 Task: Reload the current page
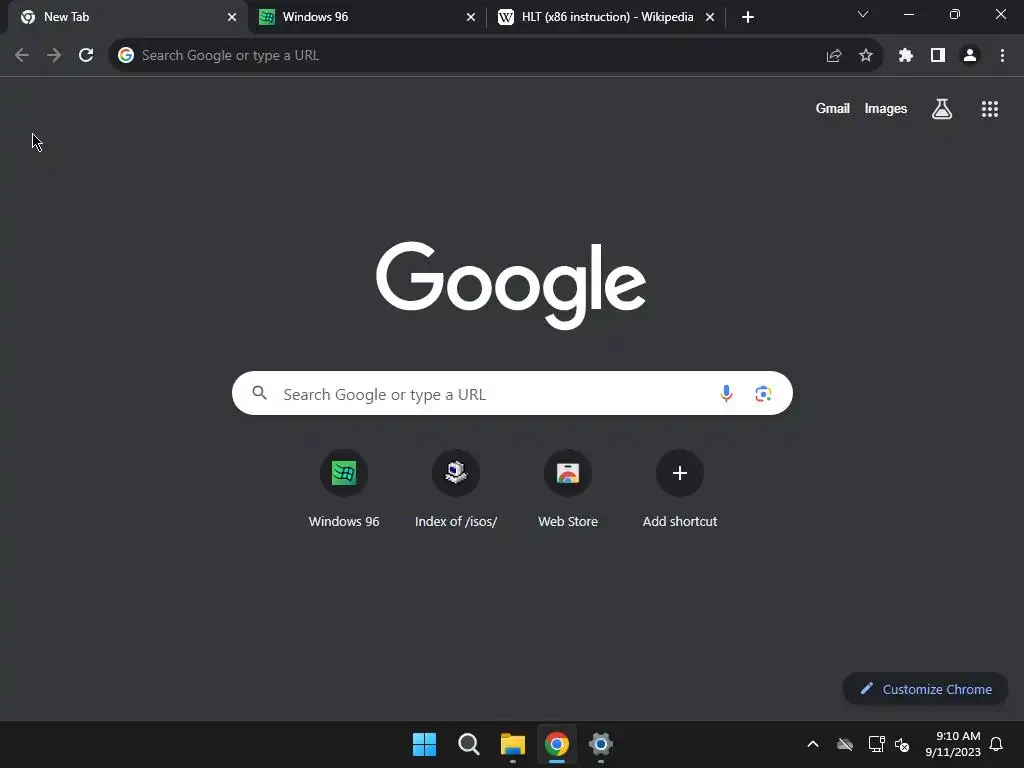pyautogui.click(x=86, y=56)
